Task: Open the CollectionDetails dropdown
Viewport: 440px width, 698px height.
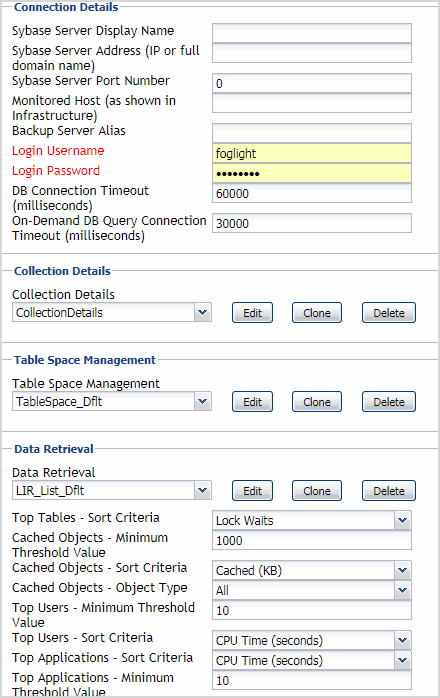Action: 112,312
